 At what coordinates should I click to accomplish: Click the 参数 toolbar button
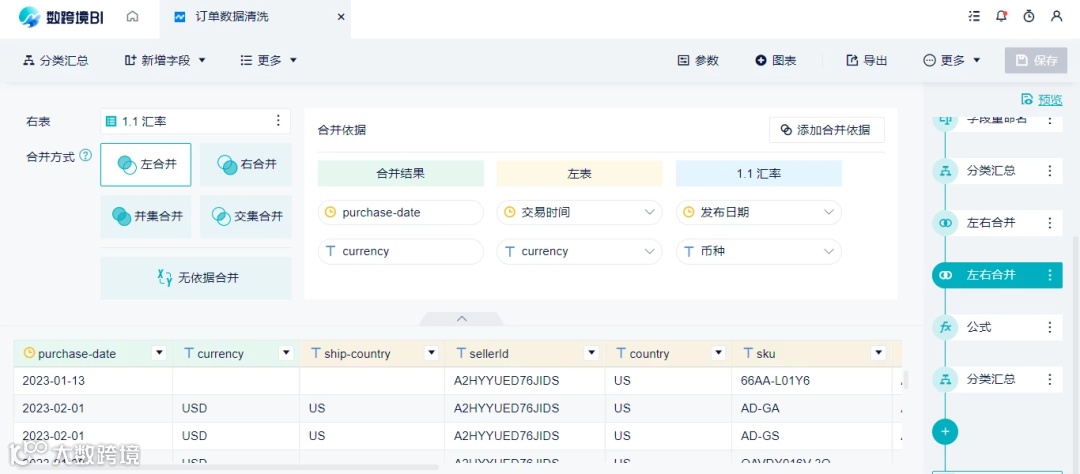[x=698, y=60]
